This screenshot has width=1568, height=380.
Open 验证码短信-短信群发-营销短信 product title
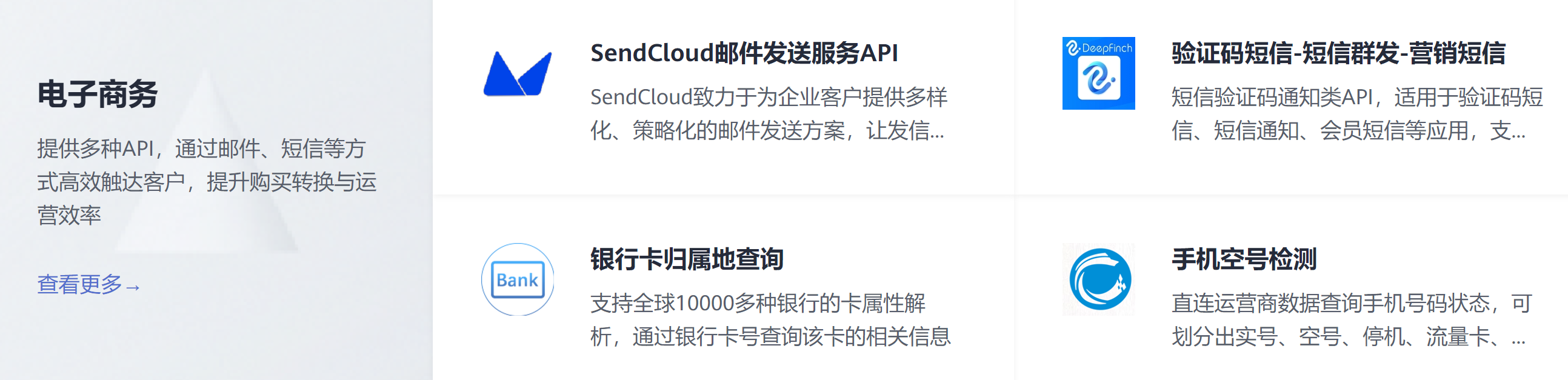1338,53
